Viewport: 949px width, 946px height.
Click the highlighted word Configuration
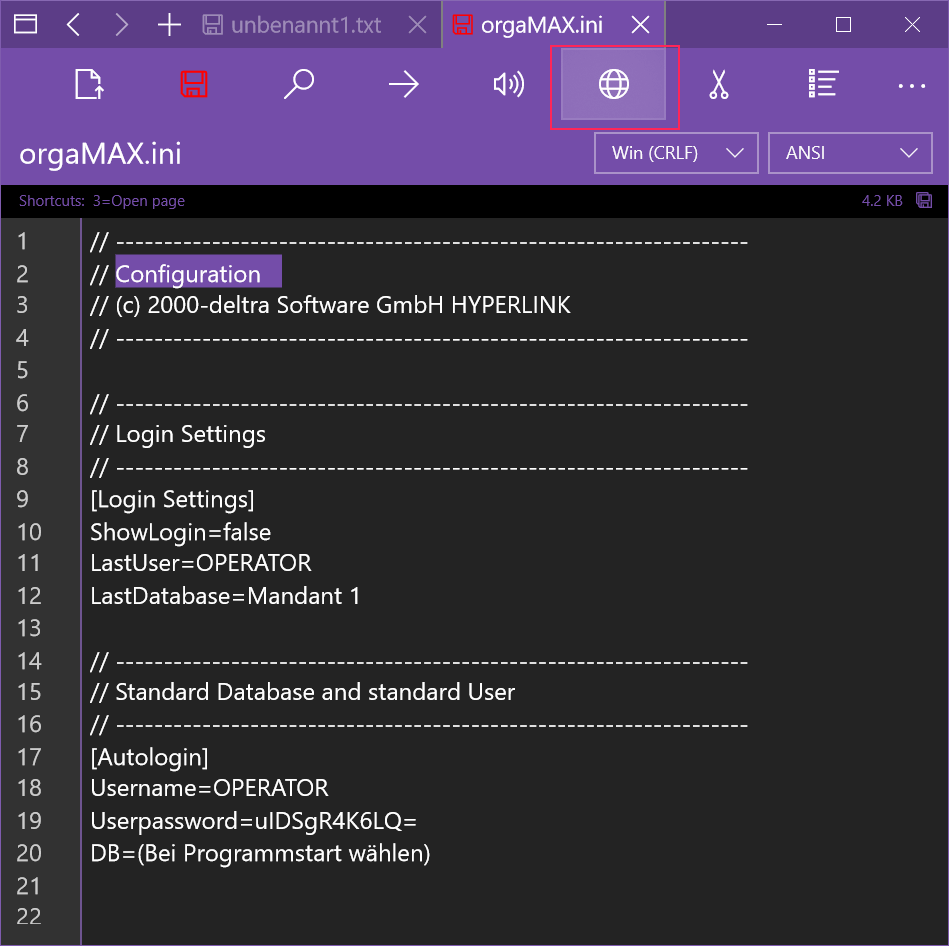pos(188,274)
